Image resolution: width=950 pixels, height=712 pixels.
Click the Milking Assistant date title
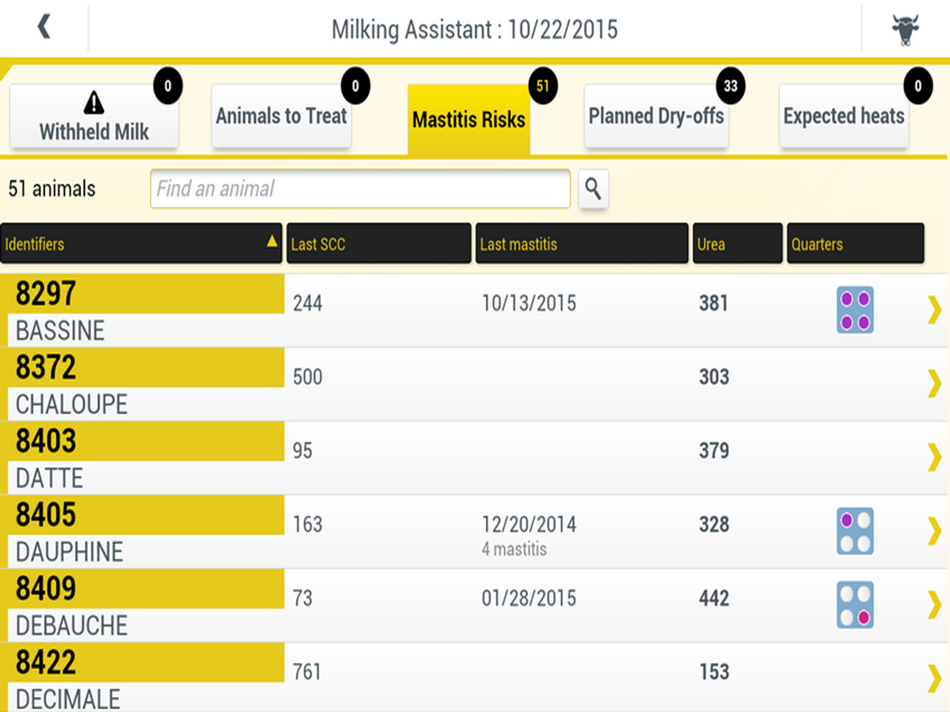click(x=474, y=30)
